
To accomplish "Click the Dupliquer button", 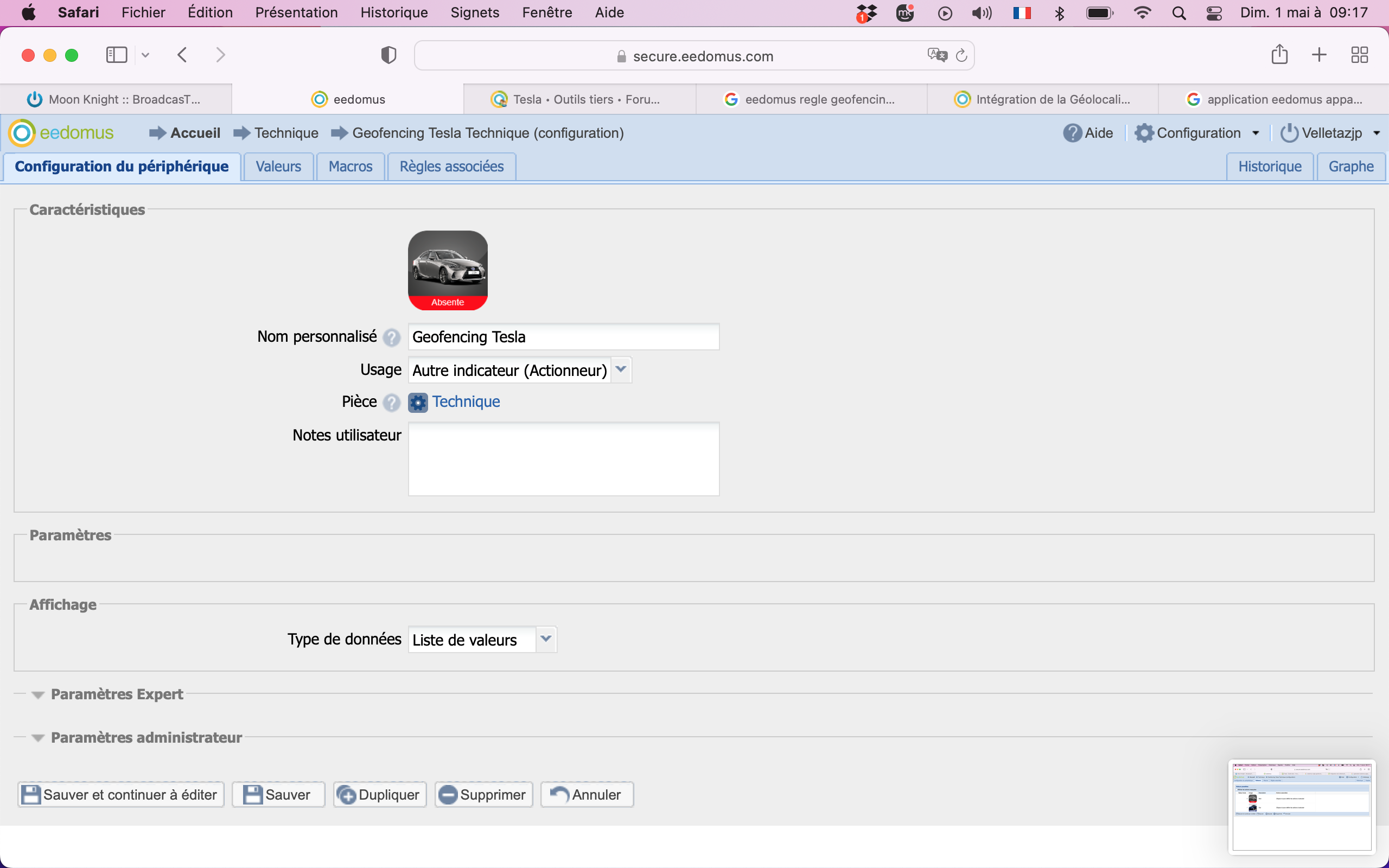I will click(379, 795).
